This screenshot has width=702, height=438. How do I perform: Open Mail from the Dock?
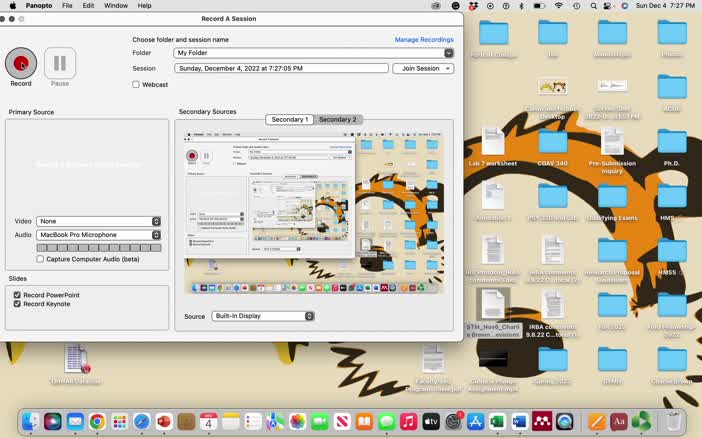75,421
